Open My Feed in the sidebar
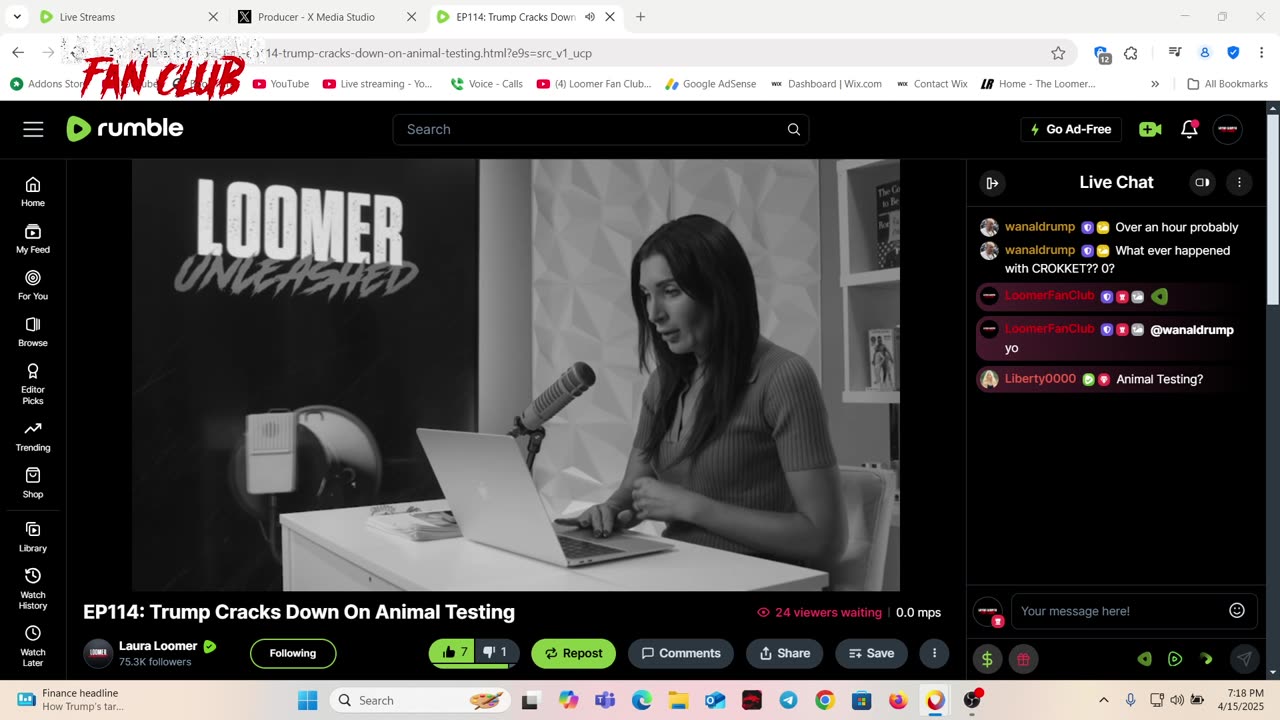 pyautogui.click(x=33, y=238)
